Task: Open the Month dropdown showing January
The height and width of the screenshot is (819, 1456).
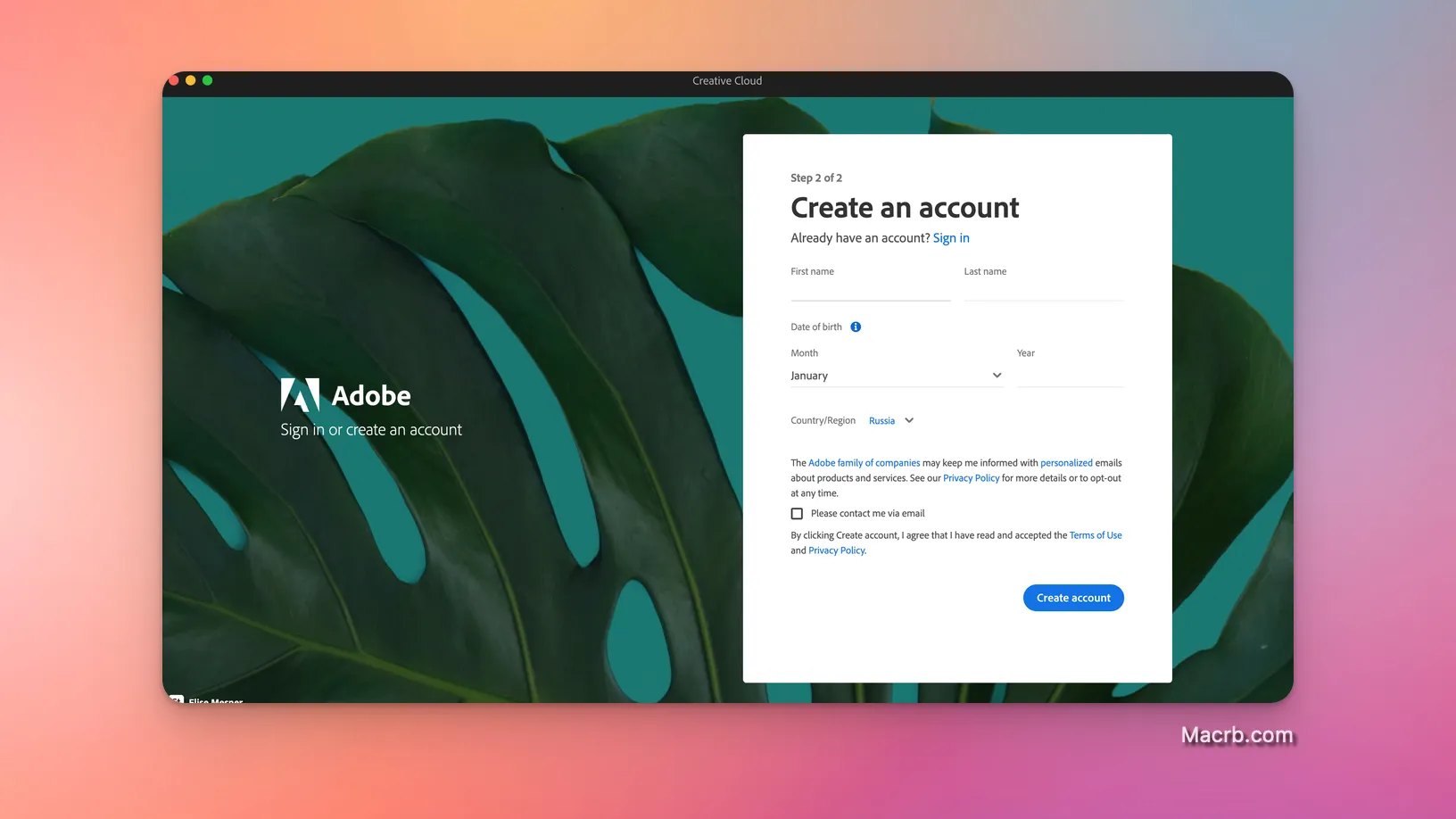Action: [897, 376]
